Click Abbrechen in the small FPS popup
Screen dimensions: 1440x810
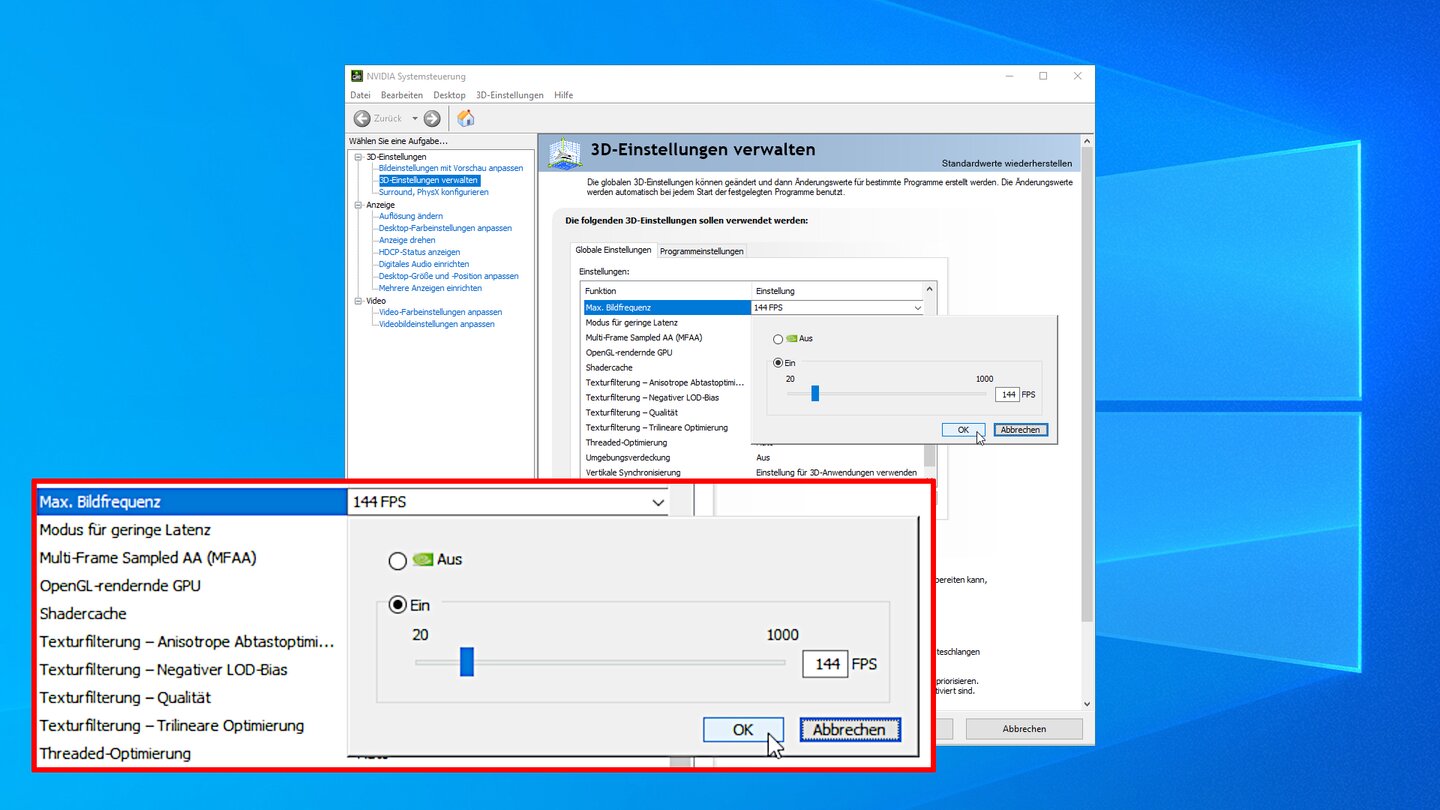click(x=1020, y=430)
